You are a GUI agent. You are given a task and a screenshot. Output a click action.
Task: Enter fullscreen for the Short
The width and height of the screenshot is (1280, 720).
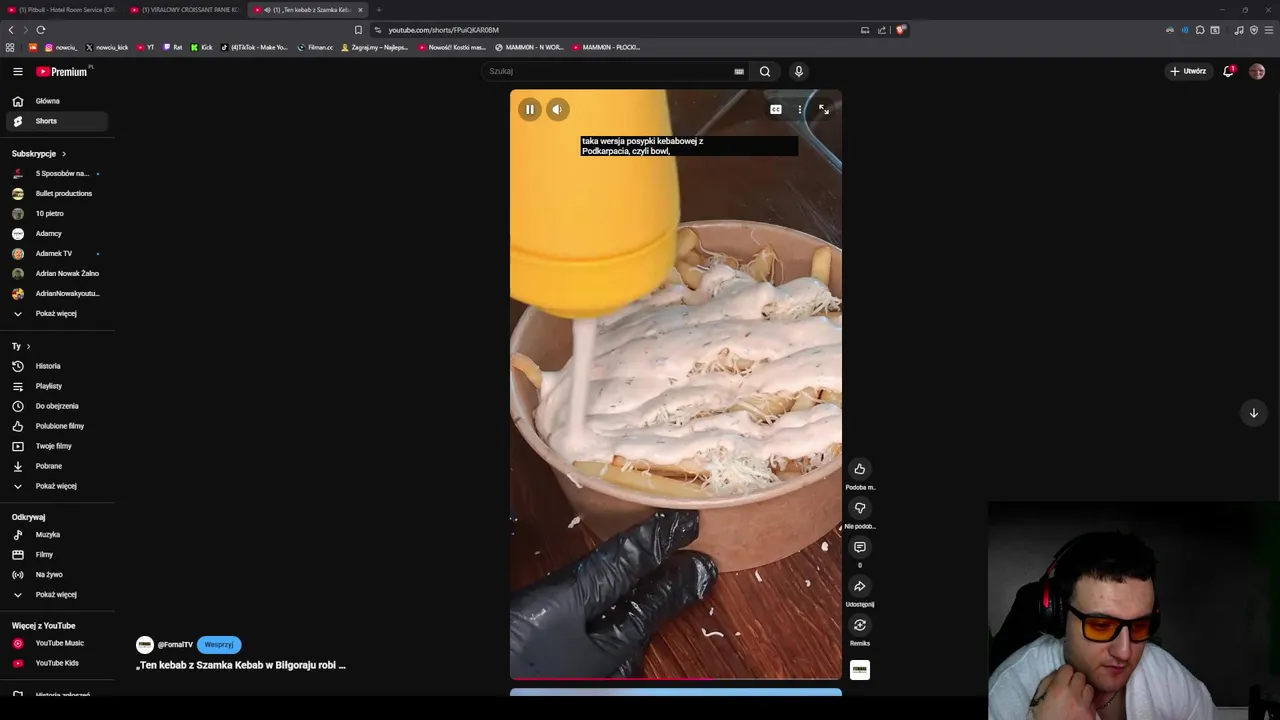pos(824,109)
